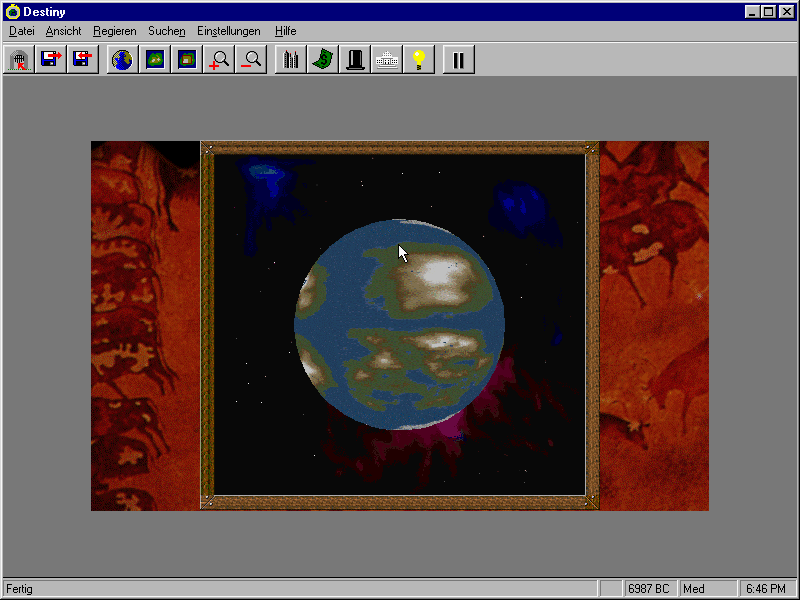Open the Hilfe menu
Viewport: 800px width, 600px height.
coord(285,31)
